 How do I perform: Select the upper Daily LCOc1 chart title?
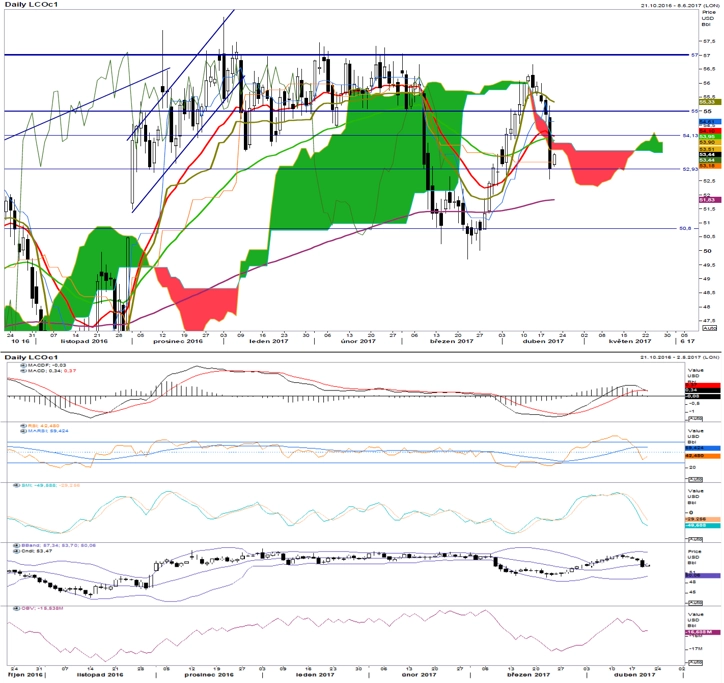point(32,5)
